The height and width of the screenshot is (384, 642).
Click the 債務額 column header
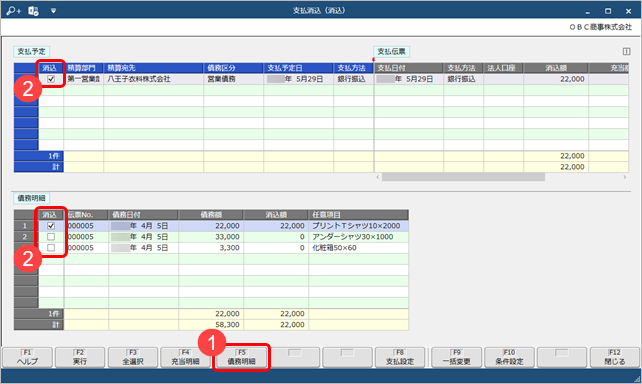click(211, 215)
